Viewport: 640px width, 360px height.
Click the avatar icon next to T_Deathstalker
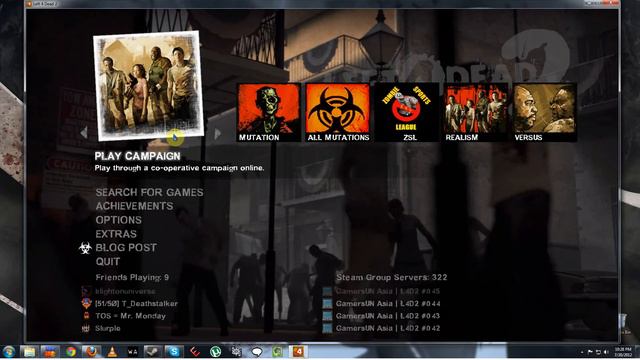click(x=86, y=304)
